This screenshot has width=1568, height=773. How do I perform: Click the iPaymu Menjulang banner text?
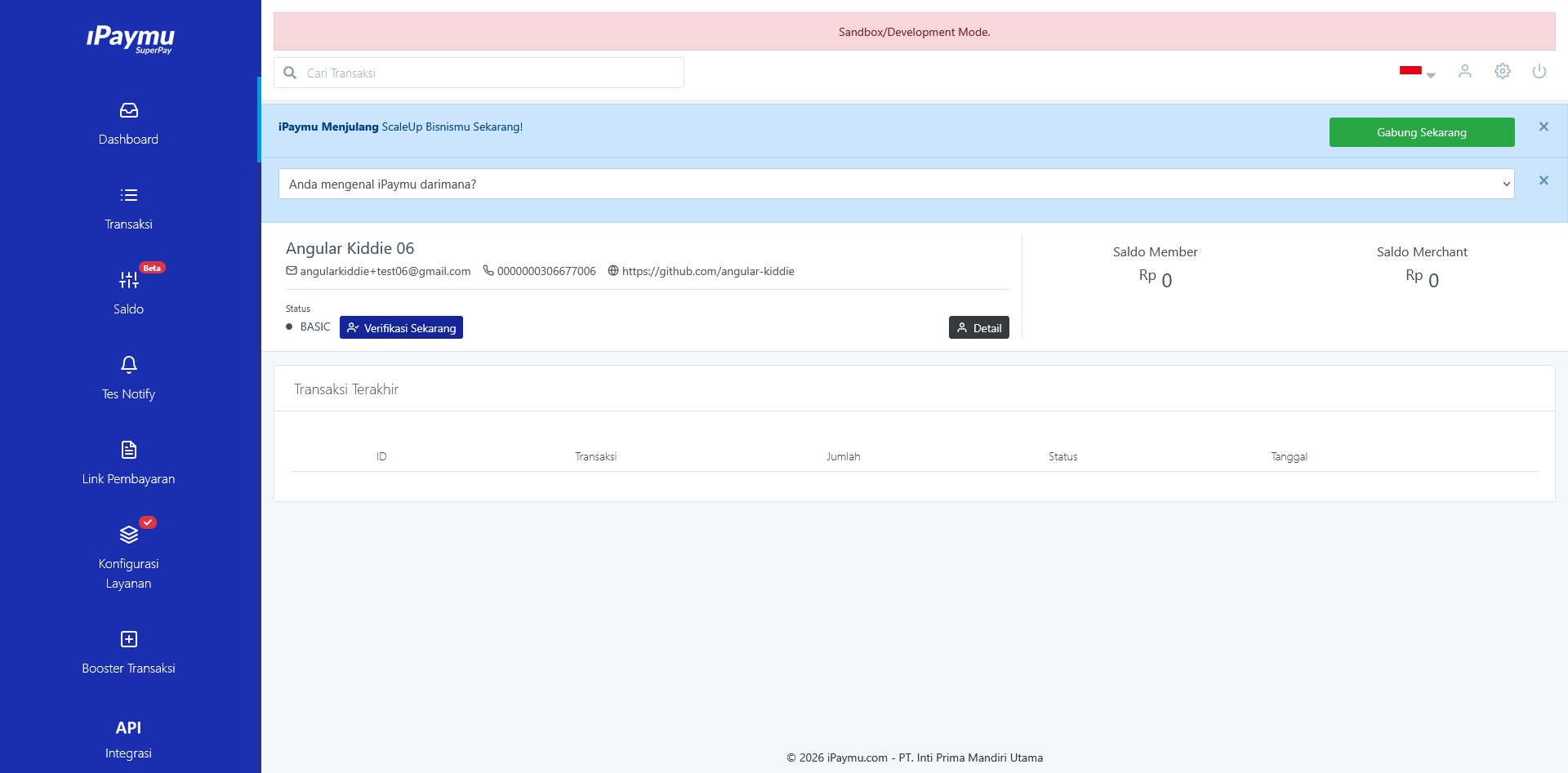[x=400, y=127]
